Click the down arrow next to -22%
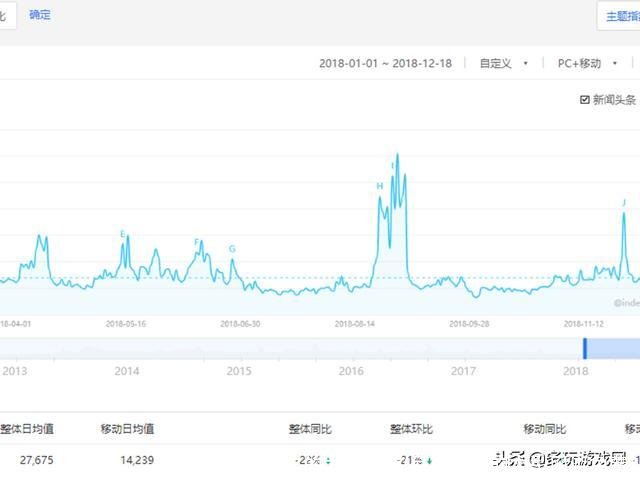This screenshot has height=480, width=640. pos(328,461)
